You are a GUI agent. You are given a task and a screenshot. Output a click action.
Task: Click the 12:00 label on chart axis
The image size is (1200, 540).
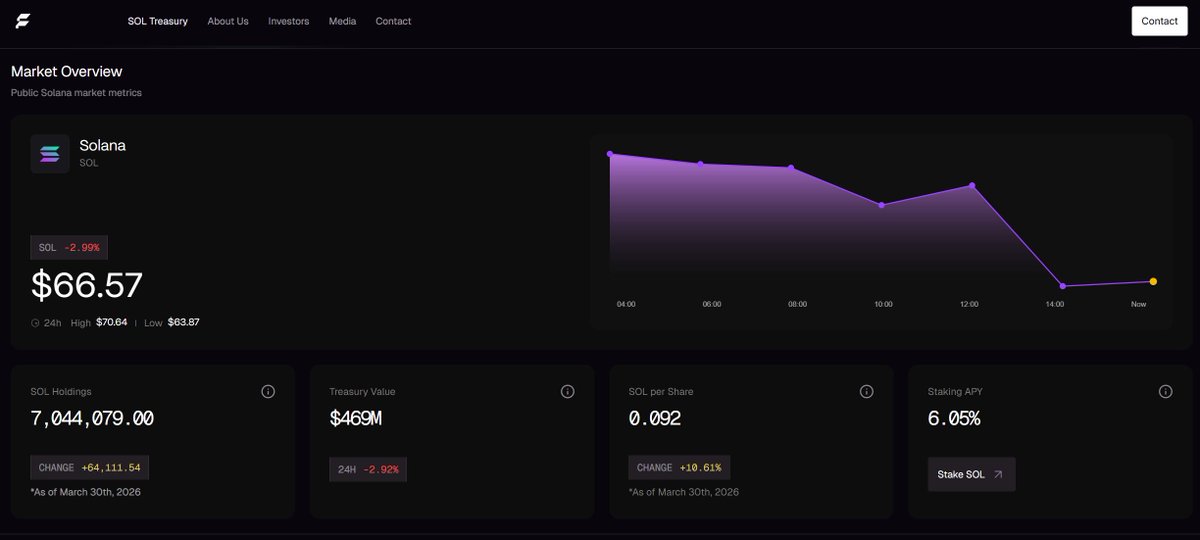969,304
